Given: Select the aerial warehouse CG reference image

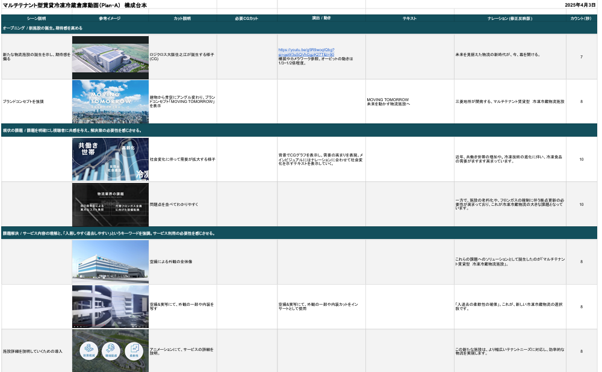Looking at the screenshot, I should tap(110, 57).
